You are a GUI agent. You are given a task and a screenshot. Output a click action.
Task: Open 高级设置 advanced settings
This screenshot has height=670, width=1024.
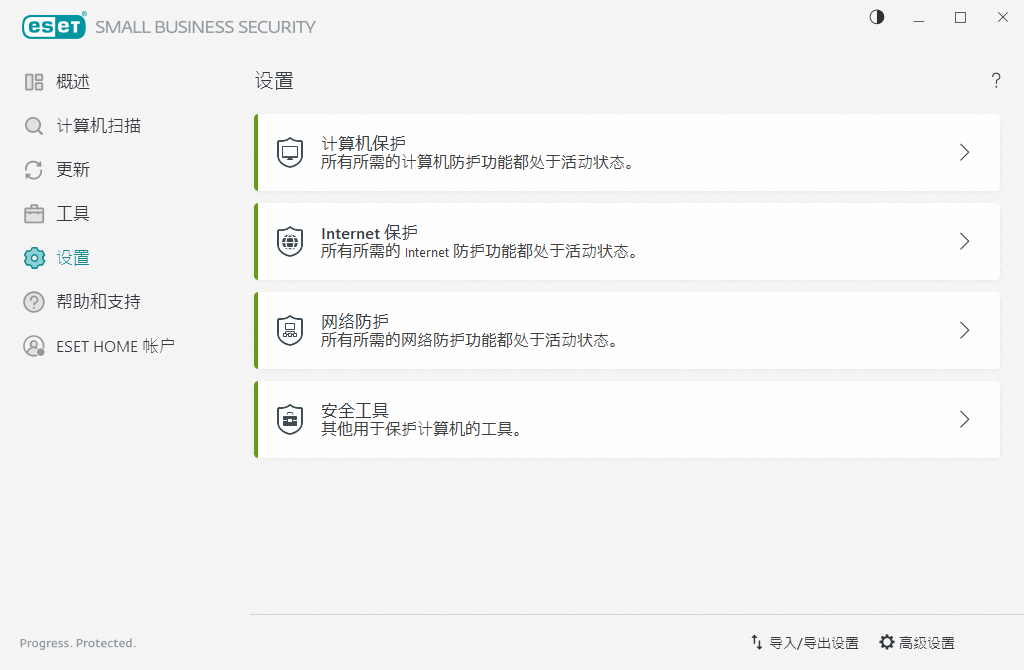(x=917, y=643)
